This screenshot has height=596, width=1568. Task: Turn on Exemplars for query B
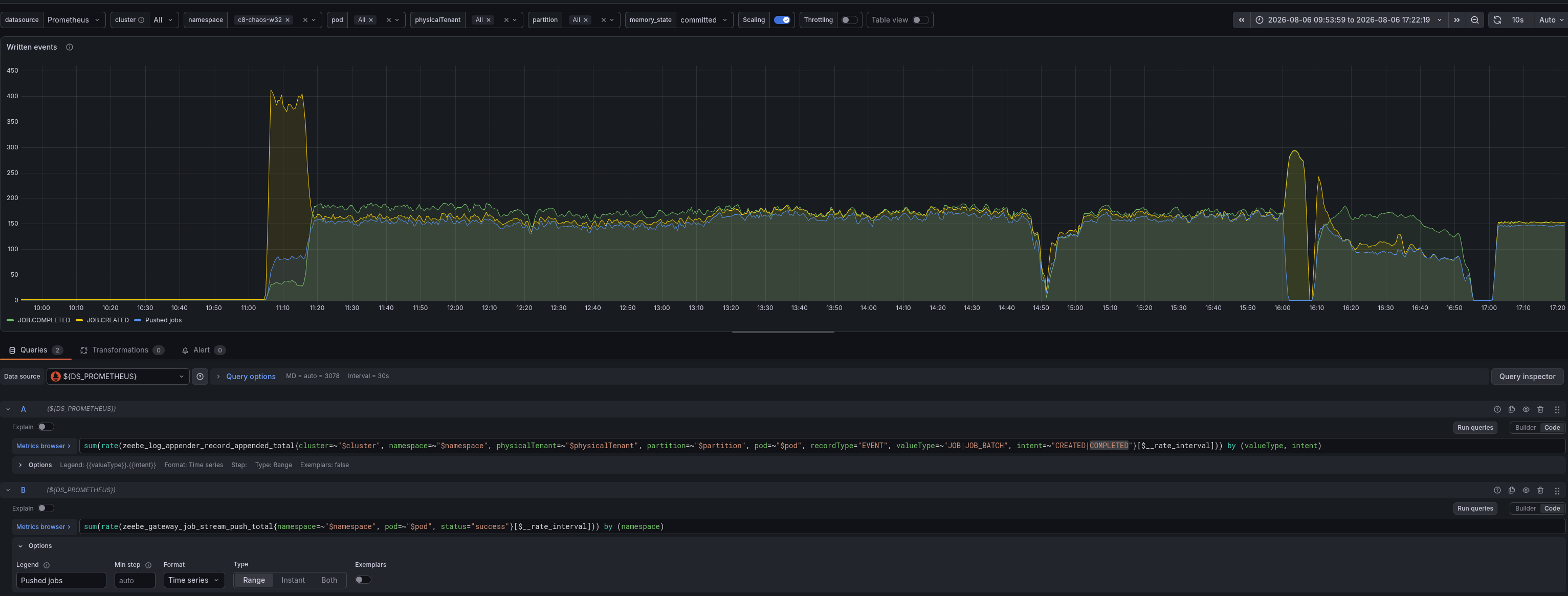[363, 580]
